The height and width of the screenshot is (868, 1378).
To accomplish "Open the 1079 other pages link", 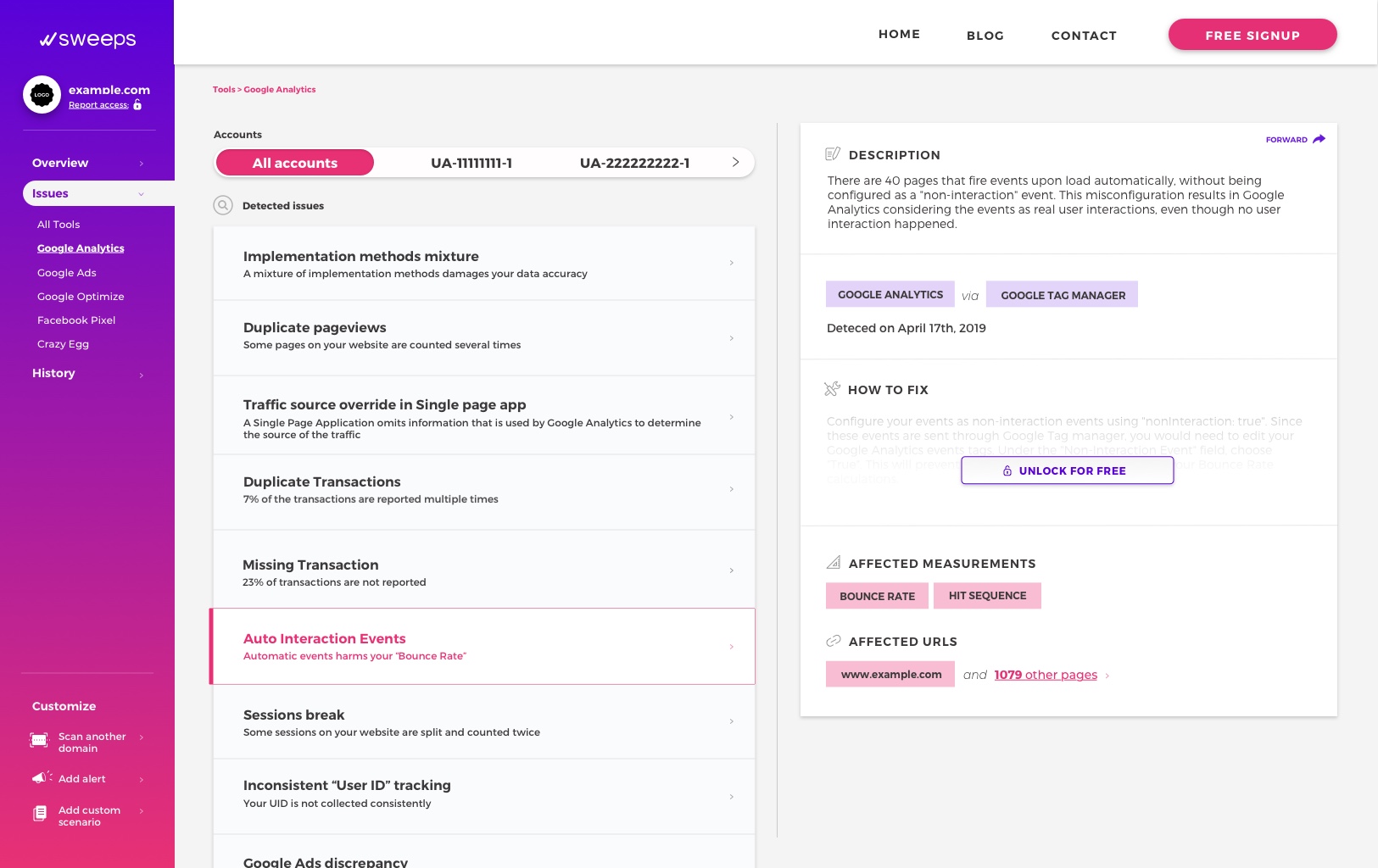I will coord(1046,675).
